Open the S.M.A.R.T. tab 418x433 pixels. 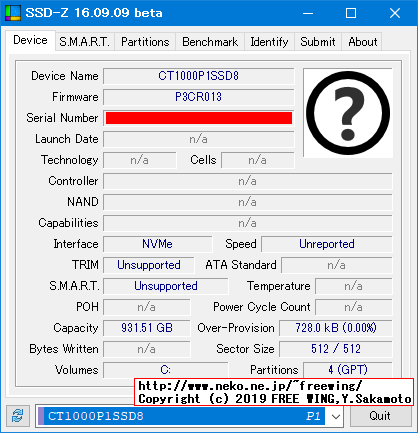click(x=85, y=42)
